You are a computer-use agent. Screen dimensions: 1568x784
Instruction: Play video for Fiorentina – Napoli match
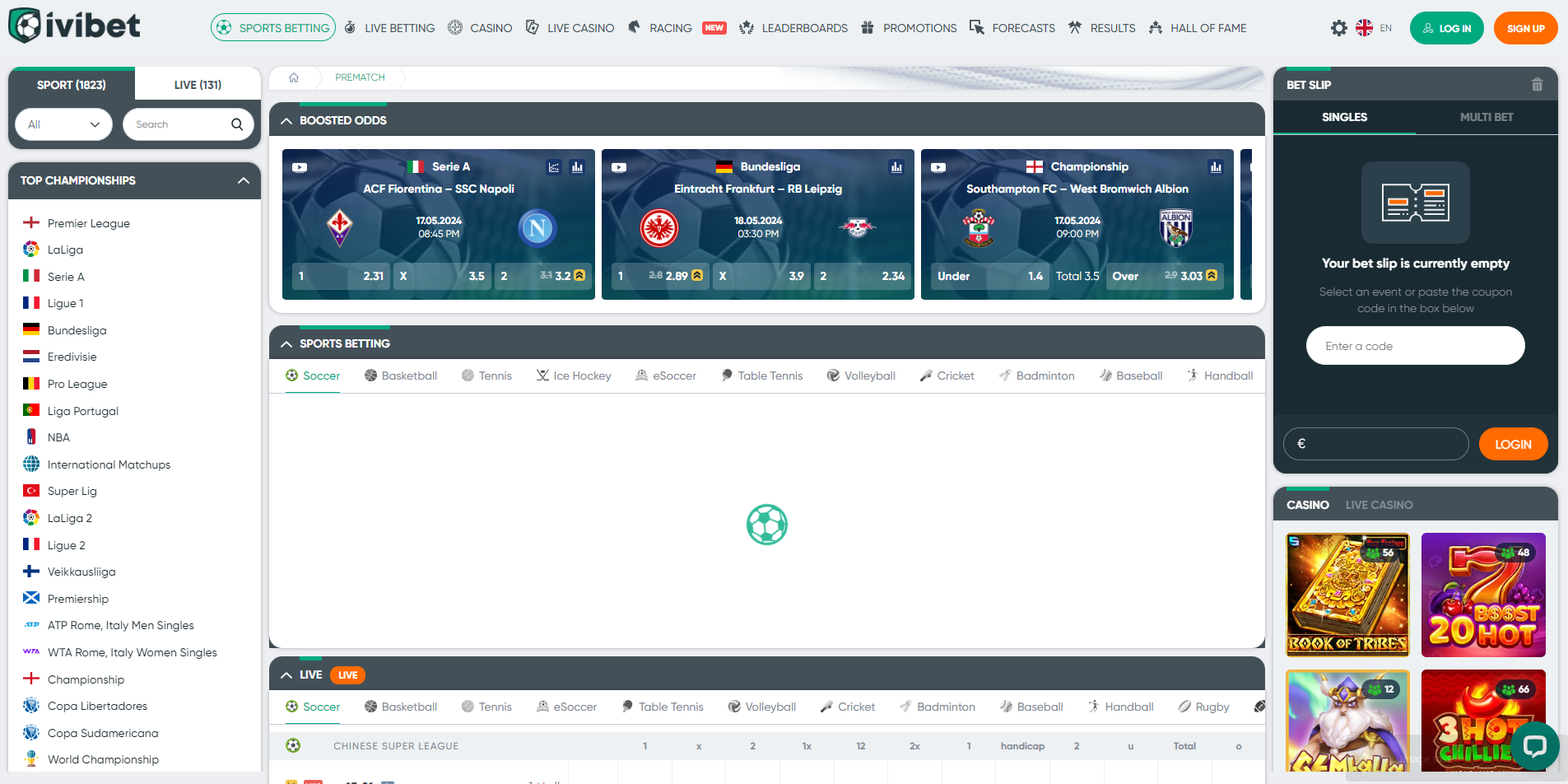click(300, 167)
